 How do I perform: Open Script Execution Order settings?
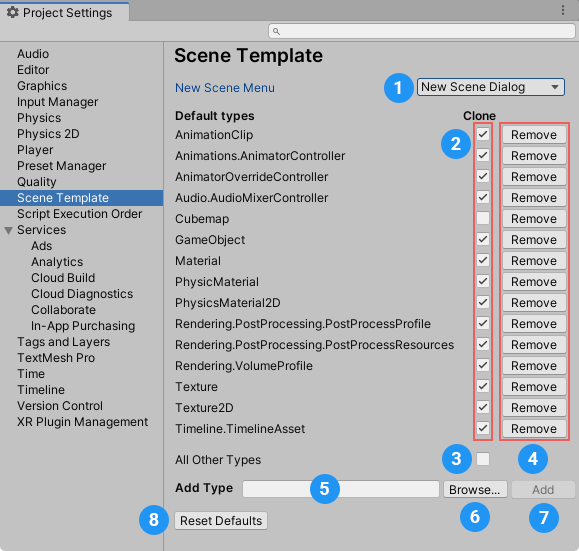click(x=81, y=214)
